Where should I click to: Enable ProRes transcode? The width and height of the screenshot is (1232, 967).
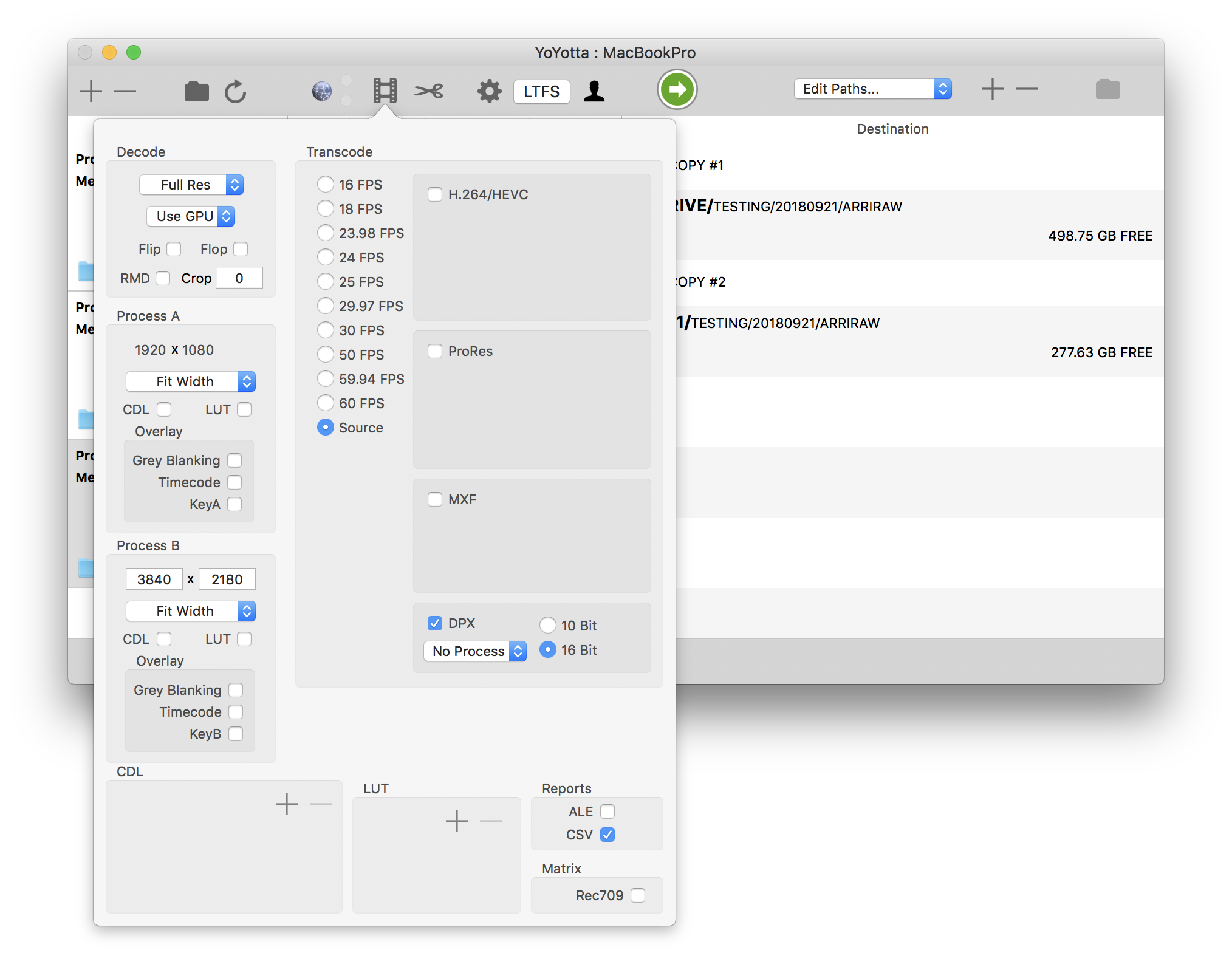point(435,351)
